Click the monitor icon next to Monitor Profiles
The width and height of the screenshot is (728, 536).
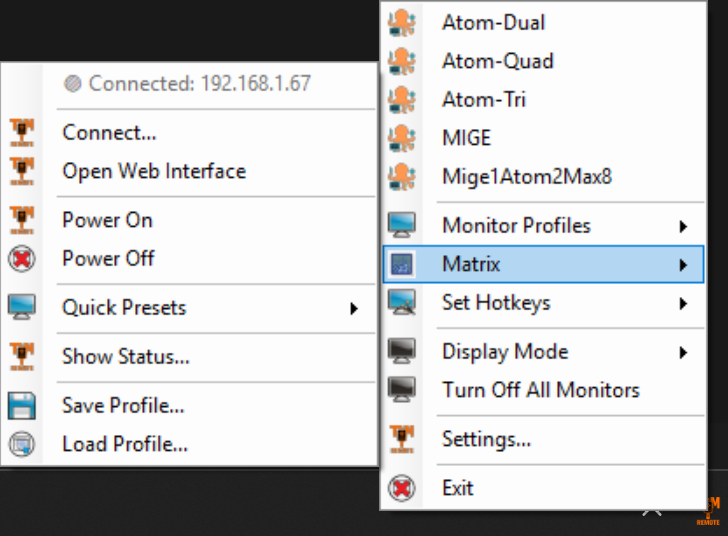[x=402, y=226]
